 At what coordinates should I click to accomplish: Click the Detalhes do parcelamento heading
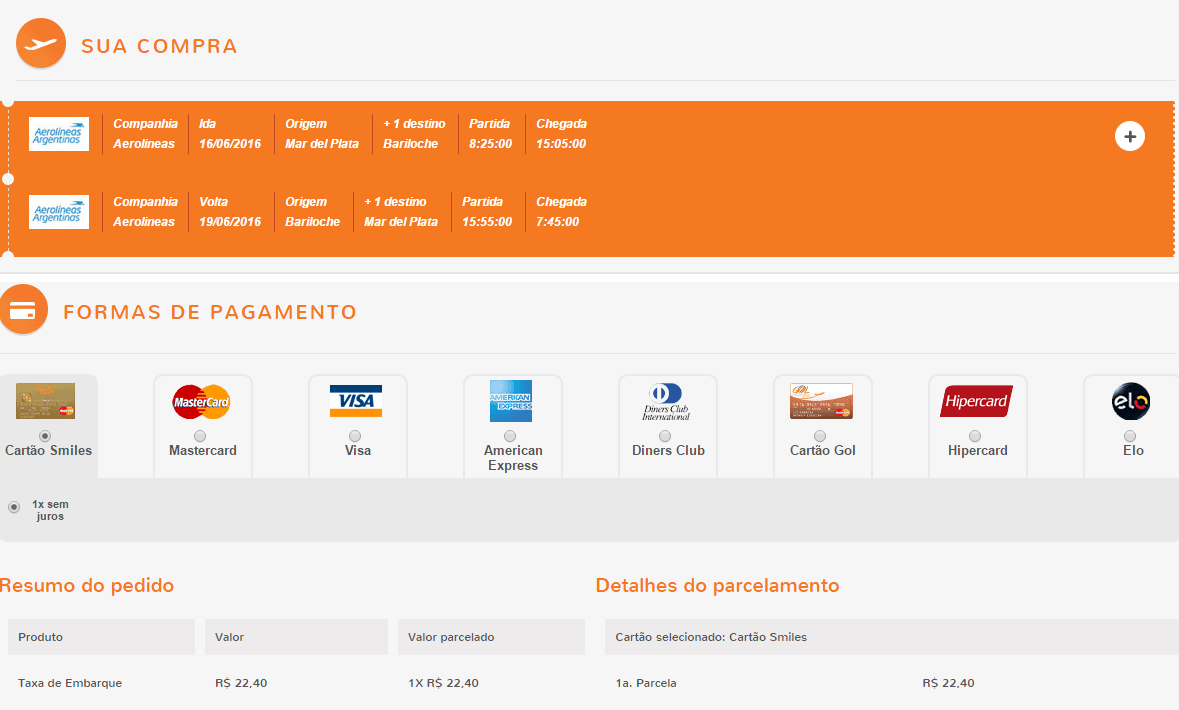click(x=717, y=585)
